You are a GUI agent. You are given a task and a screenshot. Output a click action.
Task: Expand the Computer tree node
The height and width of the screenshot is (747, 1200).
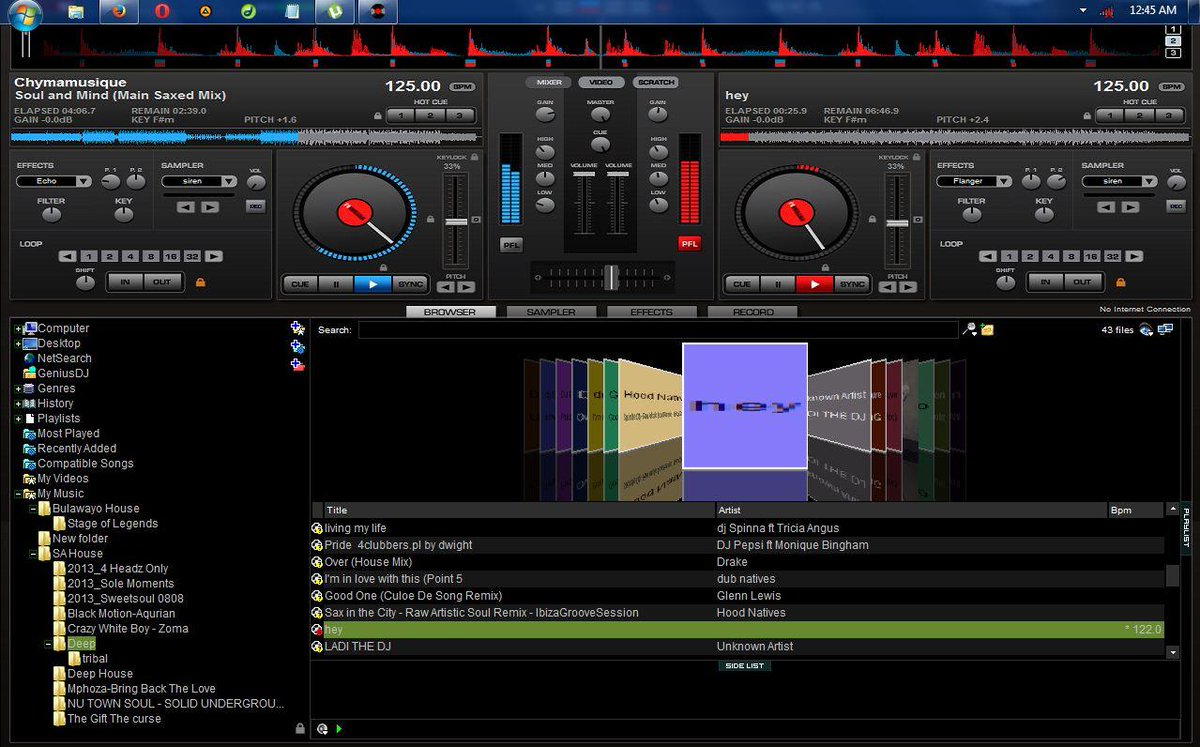tap(19, 328)
